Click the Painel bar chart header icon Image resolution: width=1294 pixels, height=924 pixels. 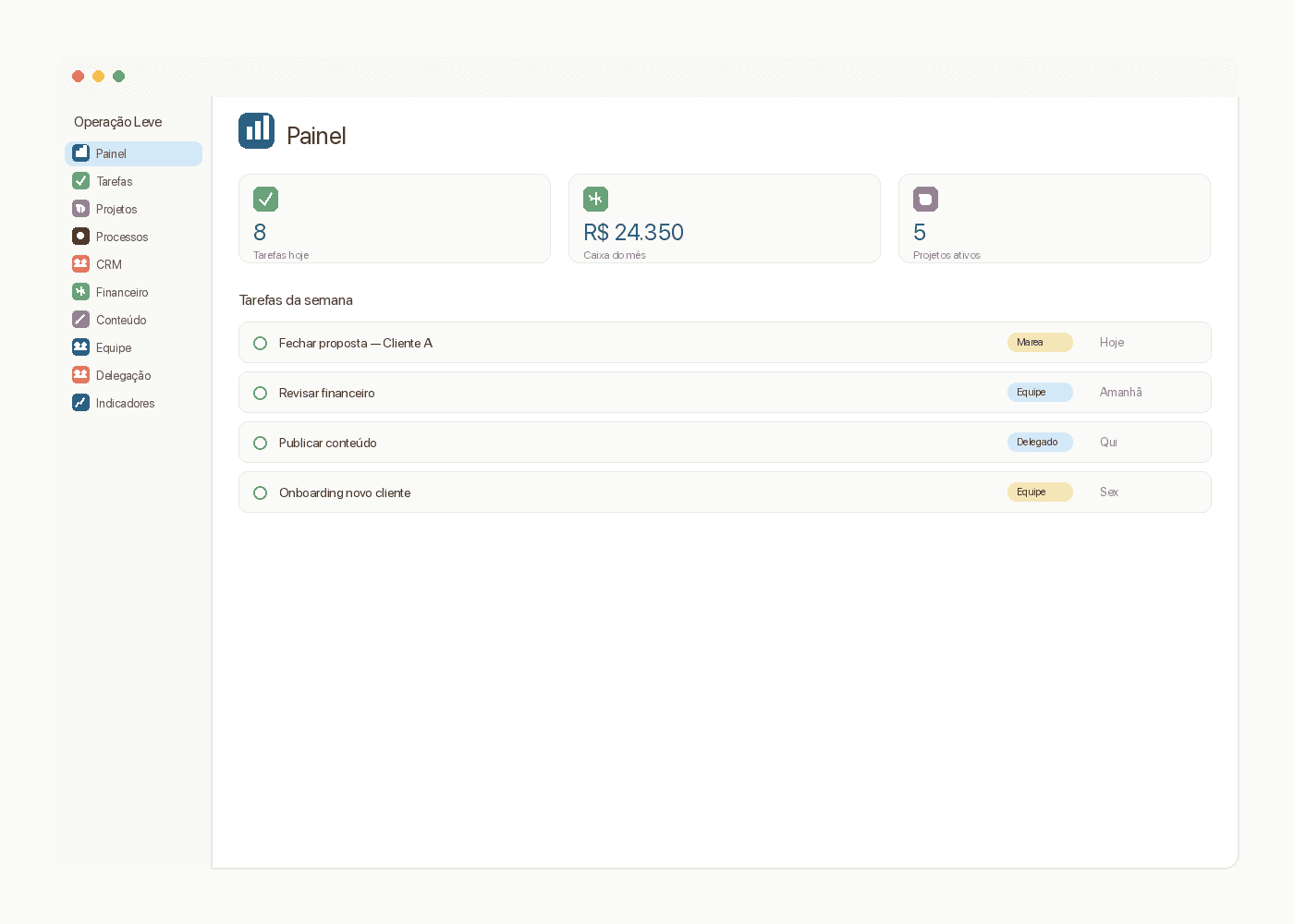pyautogui.click(x=257, y=131)
